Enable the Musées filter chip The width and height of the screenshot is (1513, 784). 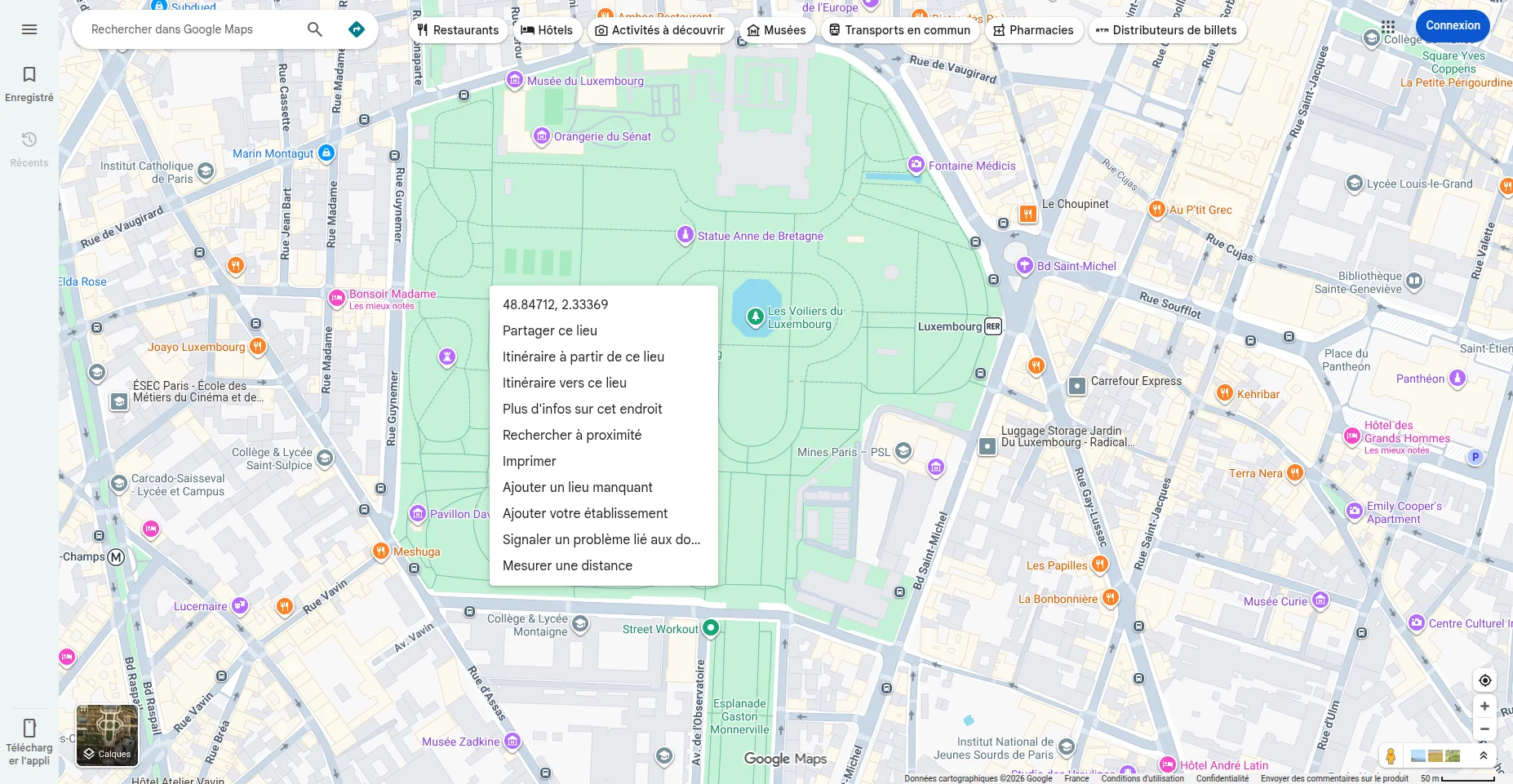pos(777,29)
